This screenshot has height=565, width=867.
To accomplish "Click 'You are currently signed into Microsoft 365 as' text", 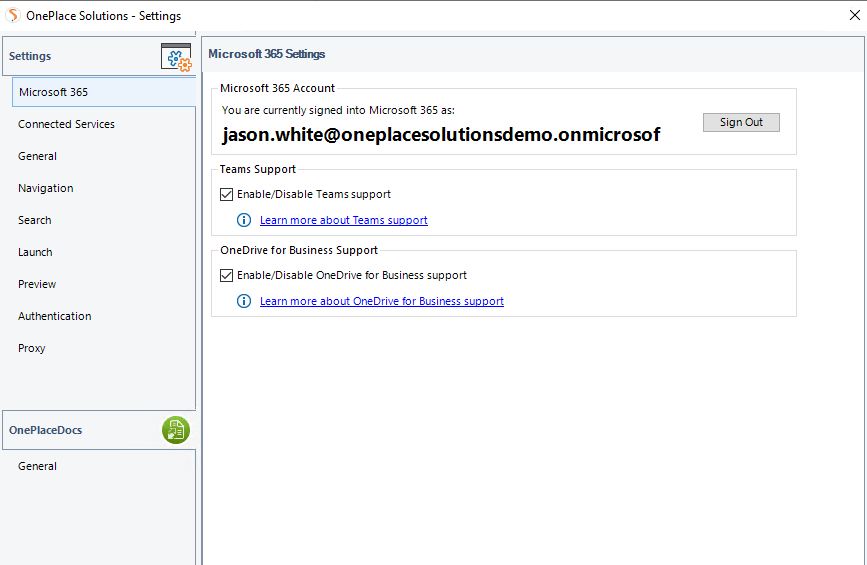I will [x=338, y=110].
